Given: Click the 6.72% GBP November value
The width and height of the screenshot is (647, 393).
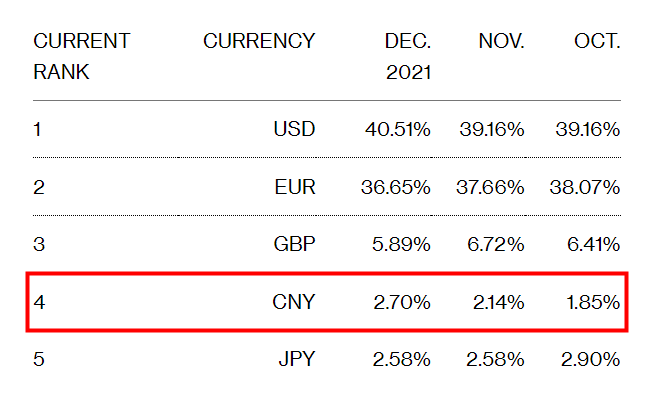Looking at the screenshot, I should (496, 244).
